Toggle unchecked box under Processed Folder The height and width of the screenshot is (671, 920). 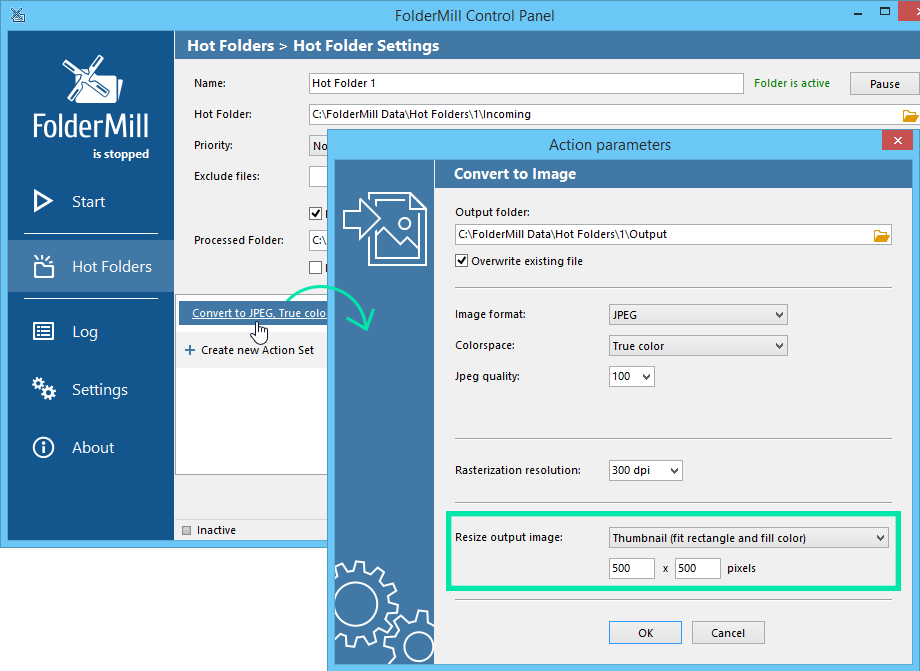click(316, 267)
